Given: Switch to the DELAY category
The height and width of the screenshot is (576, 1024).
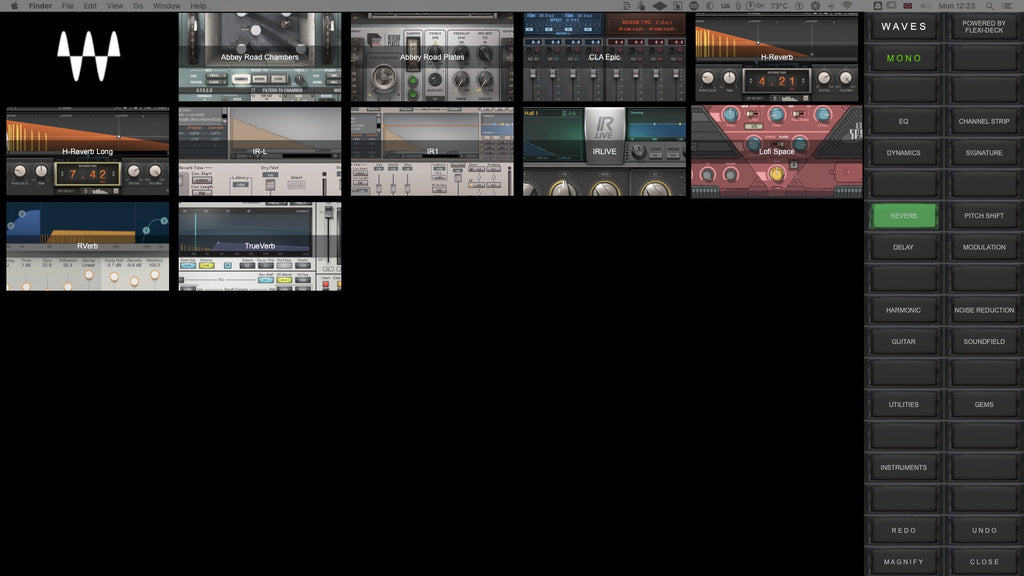Looking at the screenshot, I should coord(904,247).
